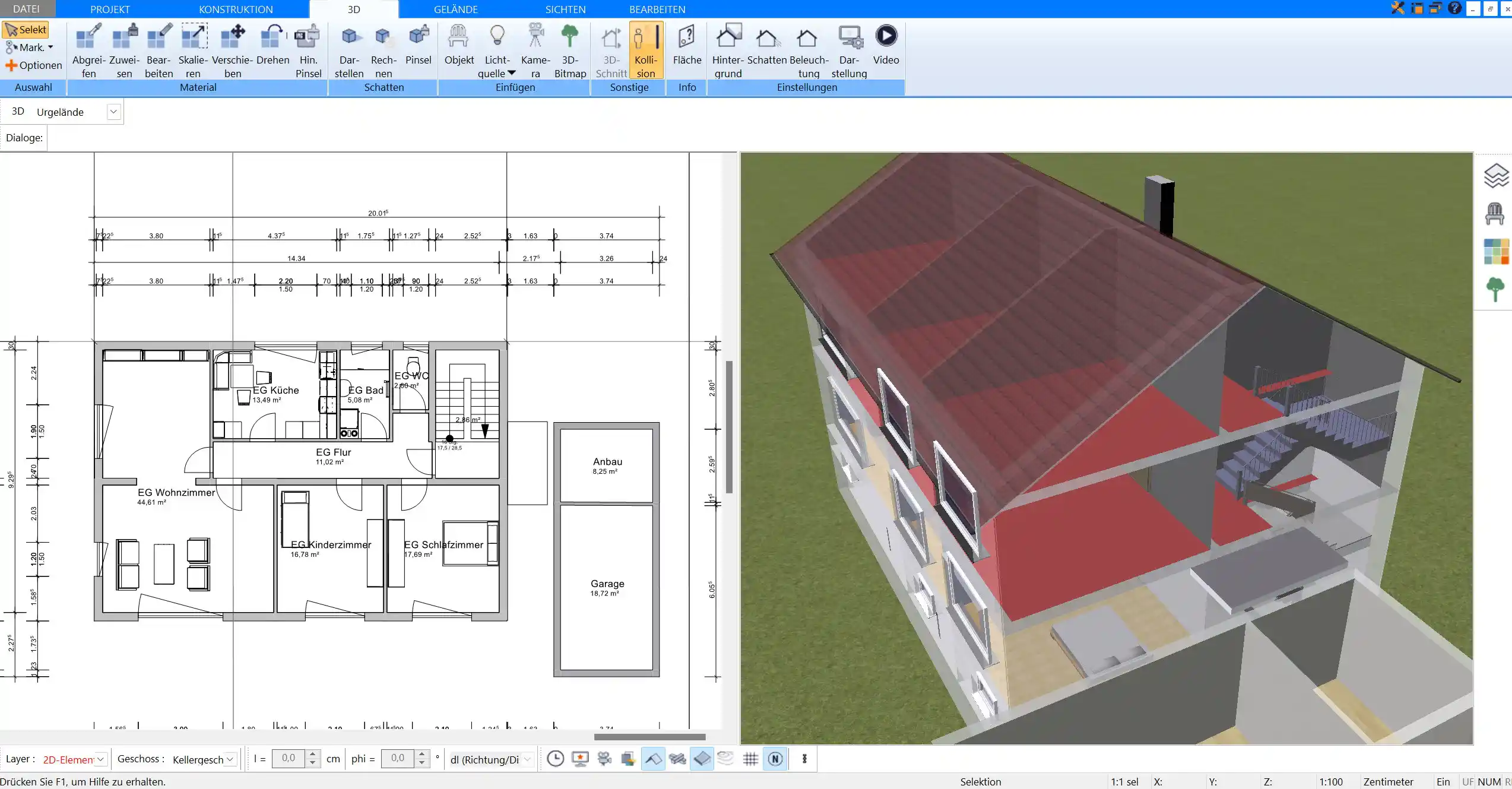Click the 1:100 scale in status bar
The image size is (1512, 789).
click(1330, 782)
